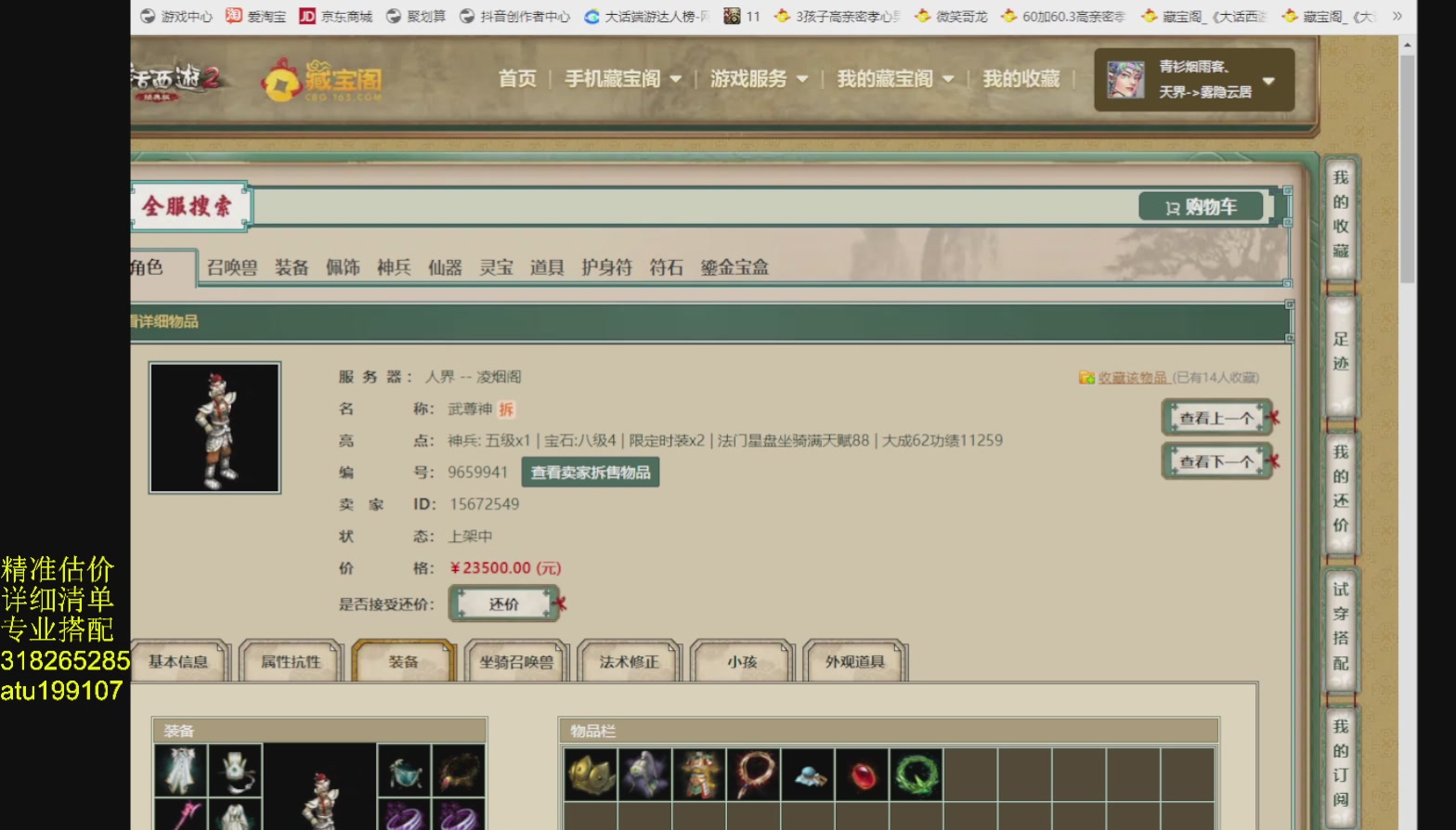1456x830 pixels.
Task: Click the white robe equipment icon
Action: [181, 771]
